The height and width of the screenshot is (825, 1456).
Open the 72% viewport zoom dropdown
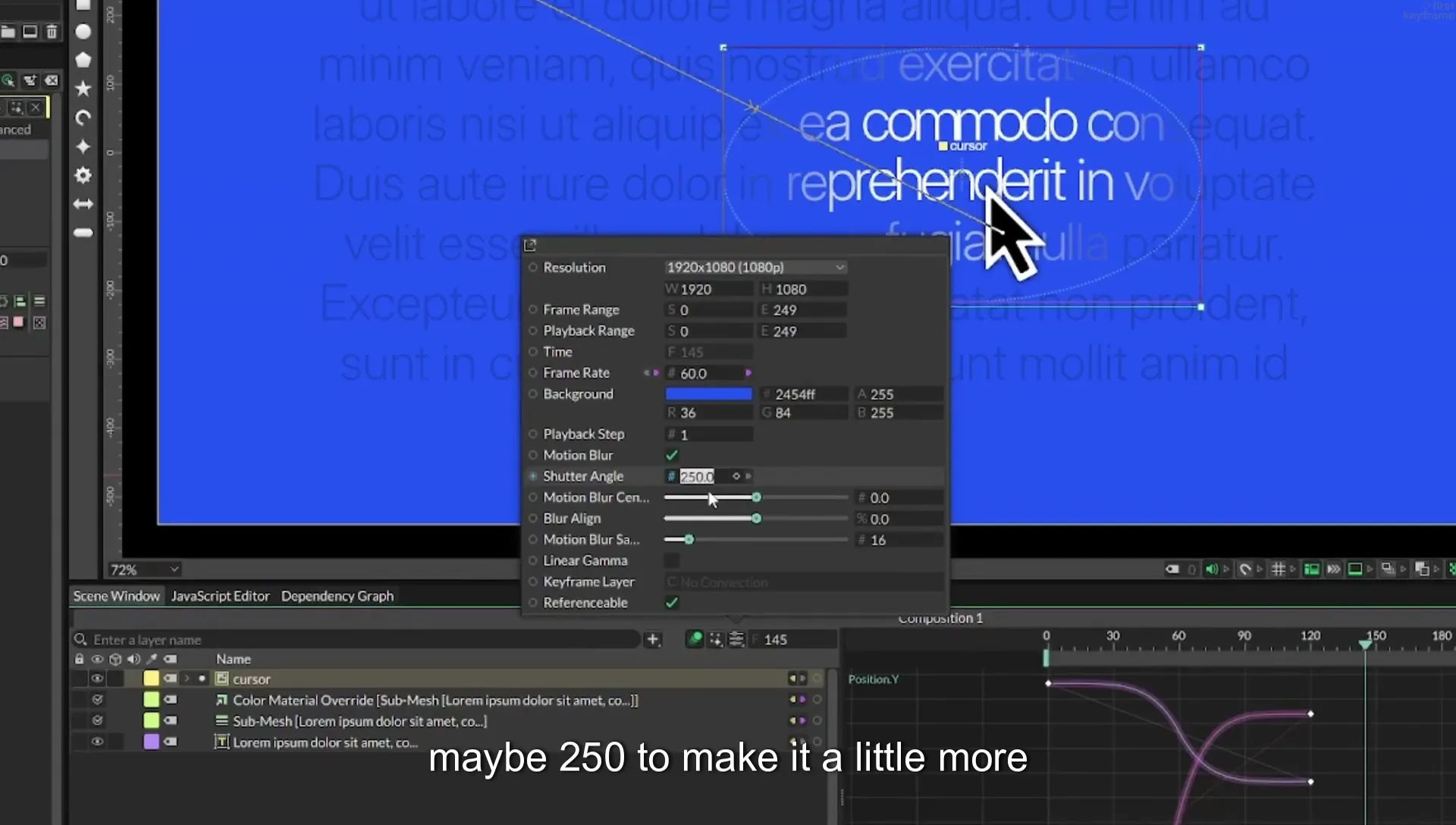point(144,569)
